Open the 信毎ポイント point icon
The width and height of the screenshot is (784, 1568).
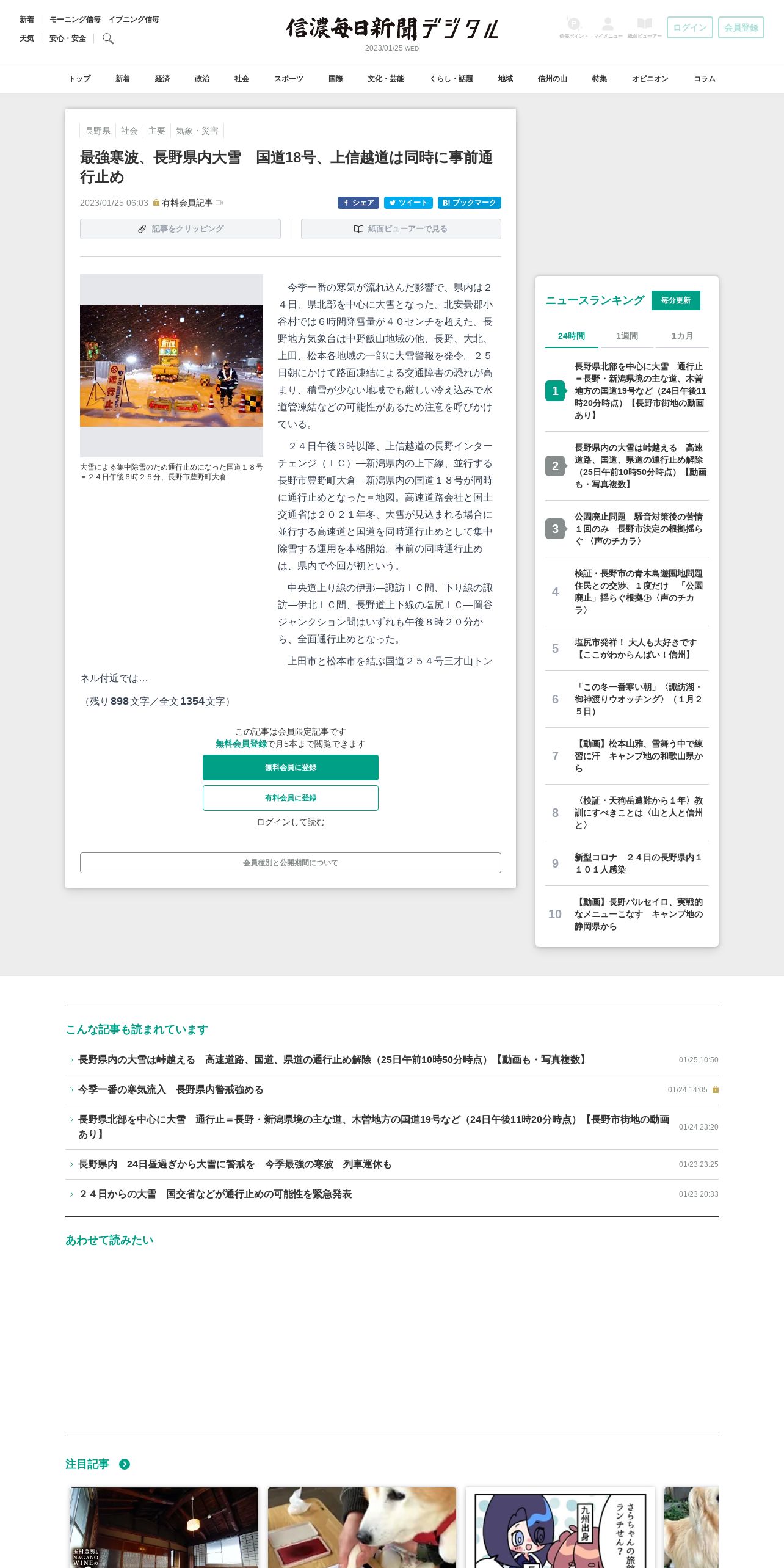click(x=573, y=27)
